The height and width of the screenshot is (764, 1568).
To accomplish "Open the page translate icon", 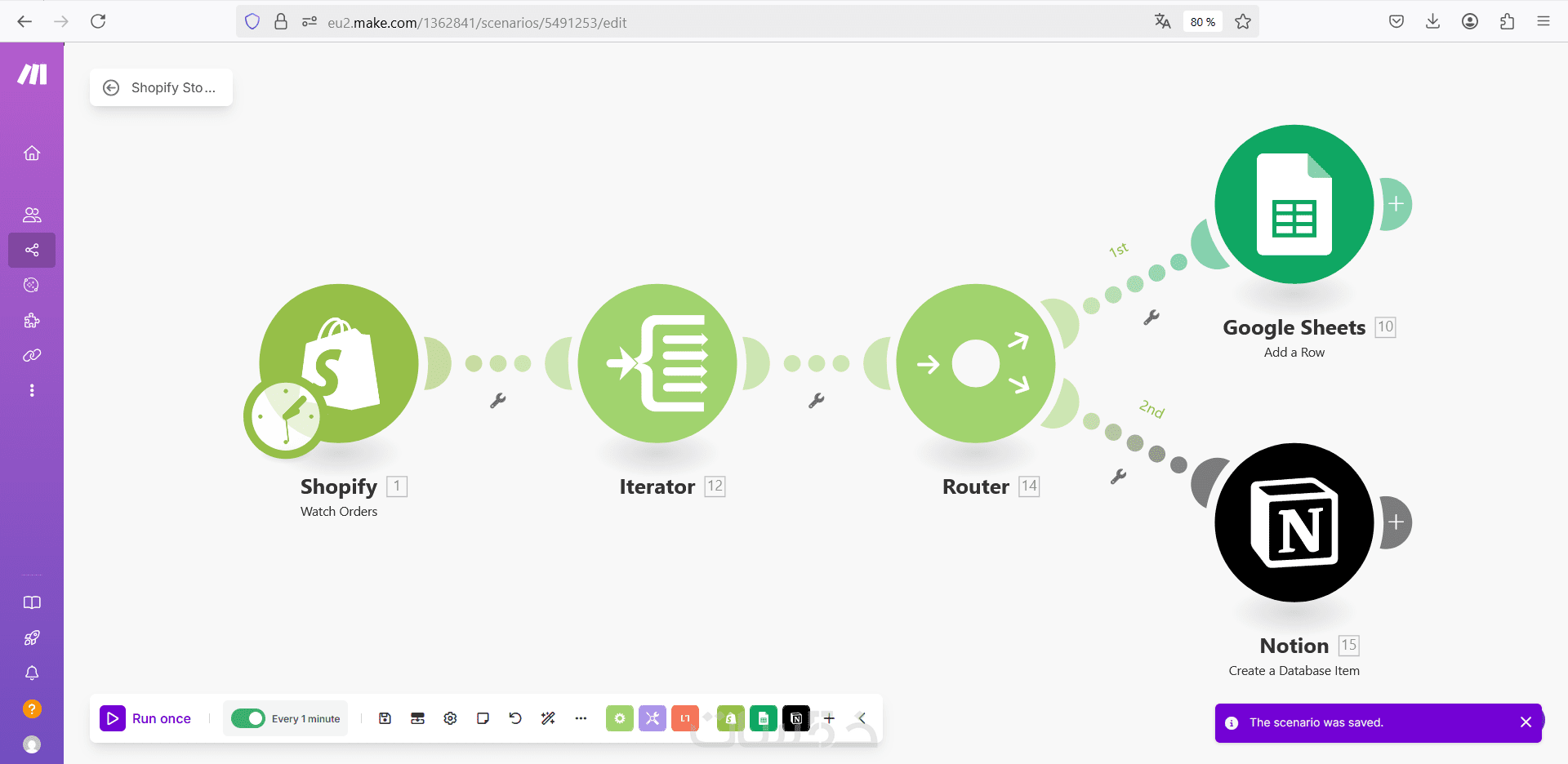I will pyautogui.click(x=1163, y=22).
